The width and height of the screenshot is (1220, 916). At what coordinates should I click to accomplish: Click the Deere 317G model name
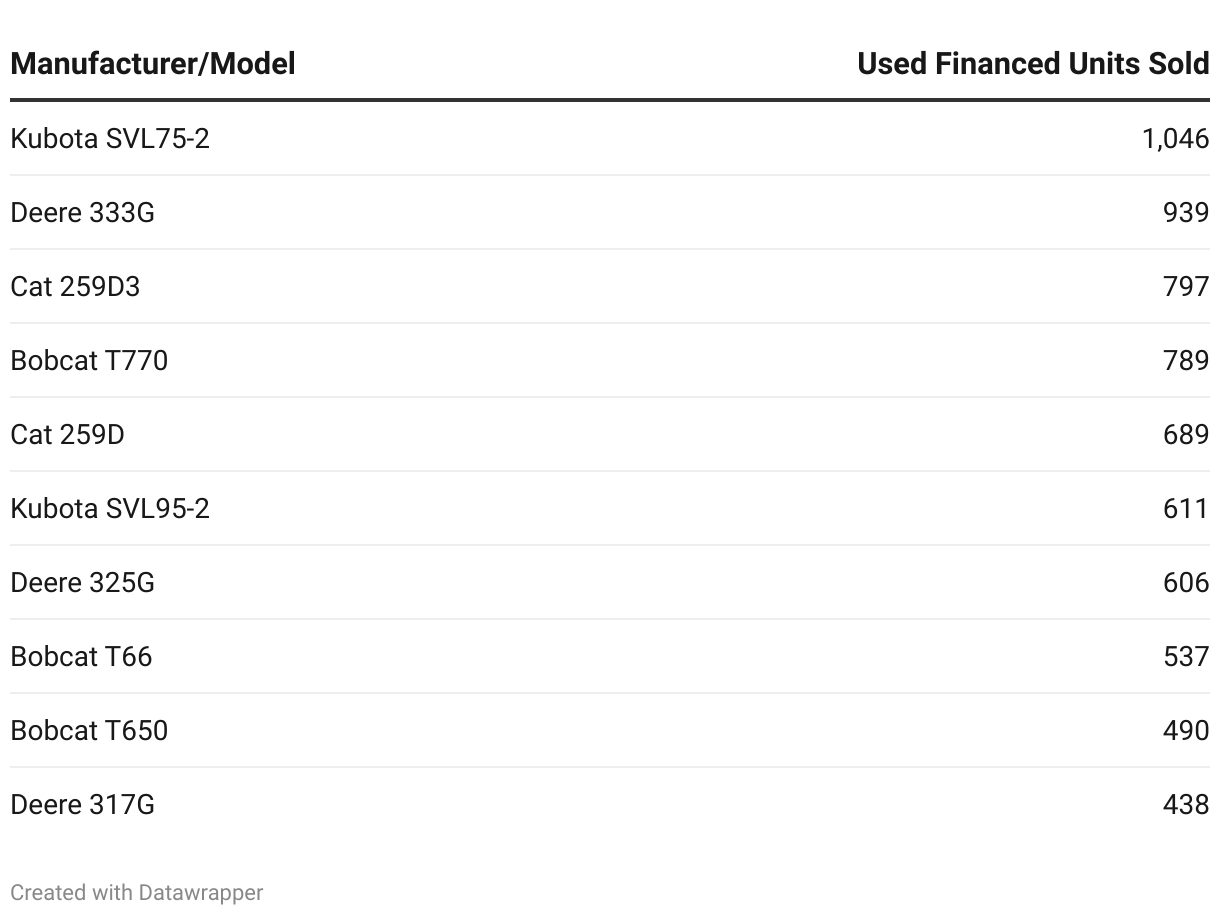[83, 805]
